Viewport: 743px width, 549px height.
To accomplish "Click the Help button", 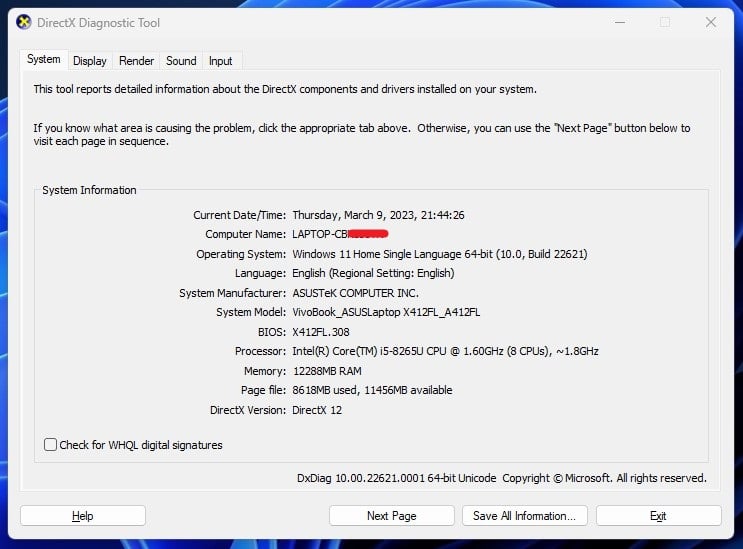I will point(82,515).
